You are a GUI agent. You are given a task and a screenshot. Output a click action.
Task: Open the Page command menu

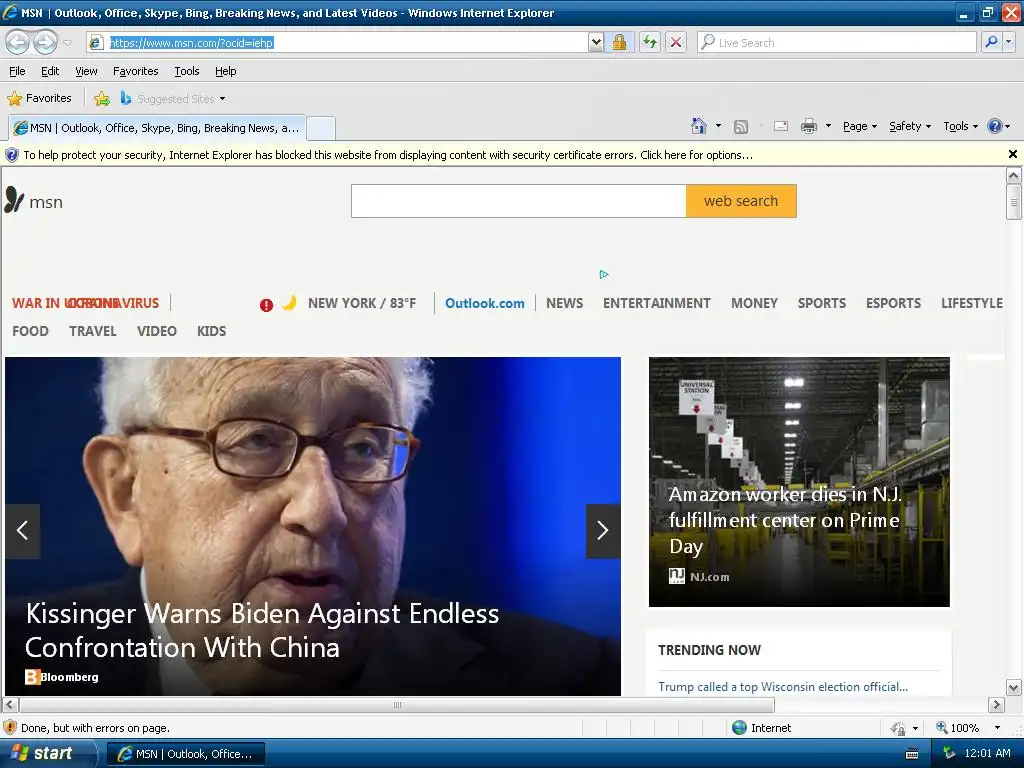point(859,126)
